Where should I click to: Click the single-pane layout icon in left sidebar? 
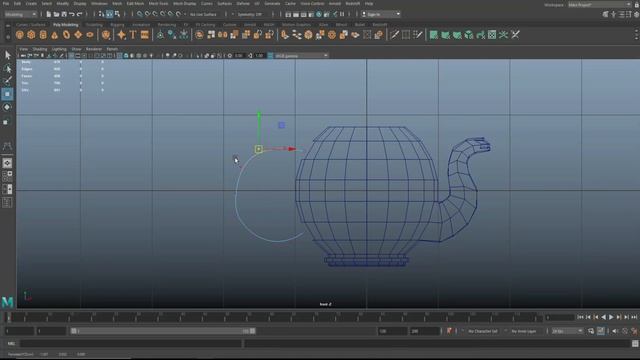point(7,163)
